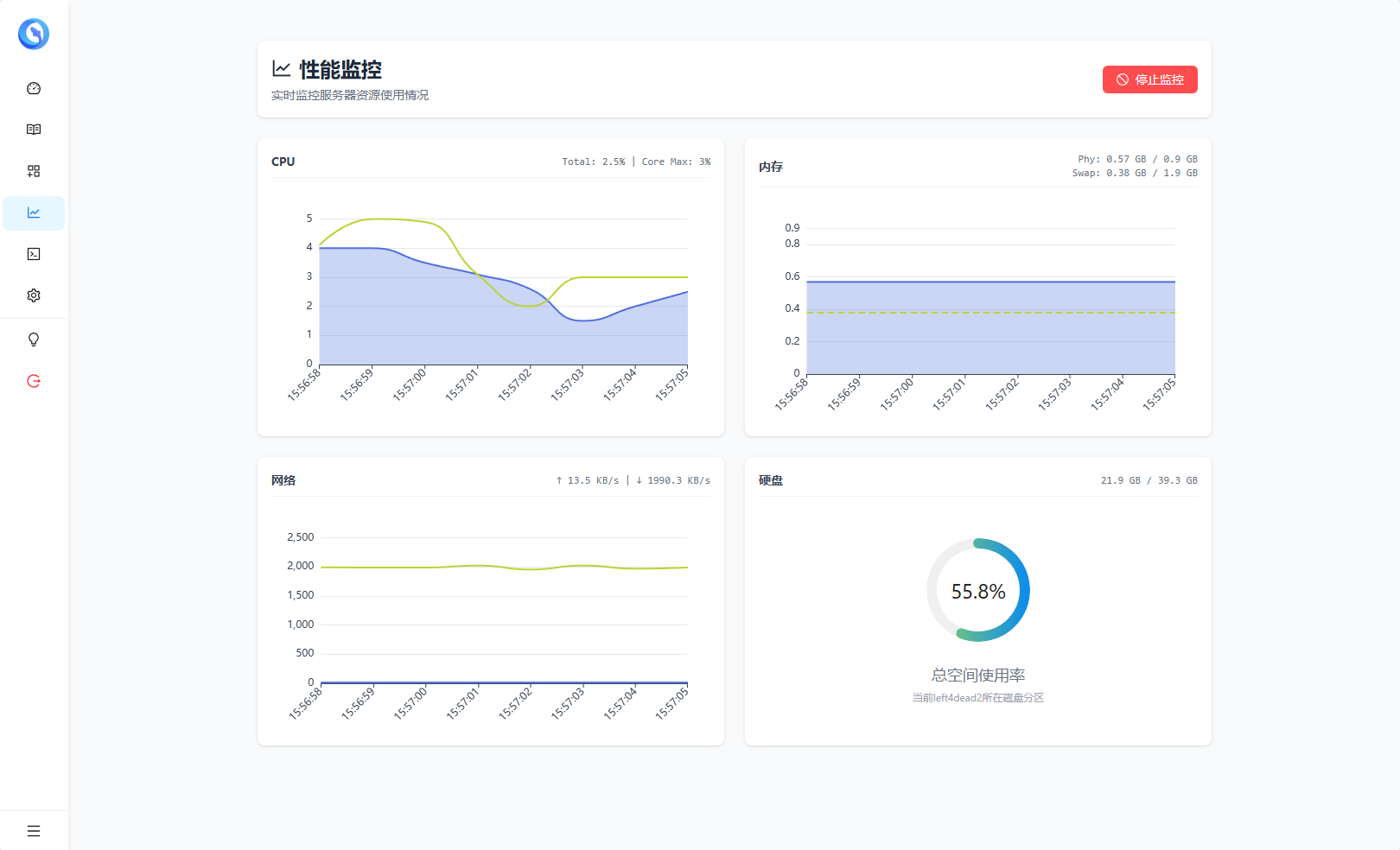This screenshot has width=1400, height=850.
Task: Open the open-book documentation icon in sidebar
Action: pyautogui.click(x=34, y=130)
